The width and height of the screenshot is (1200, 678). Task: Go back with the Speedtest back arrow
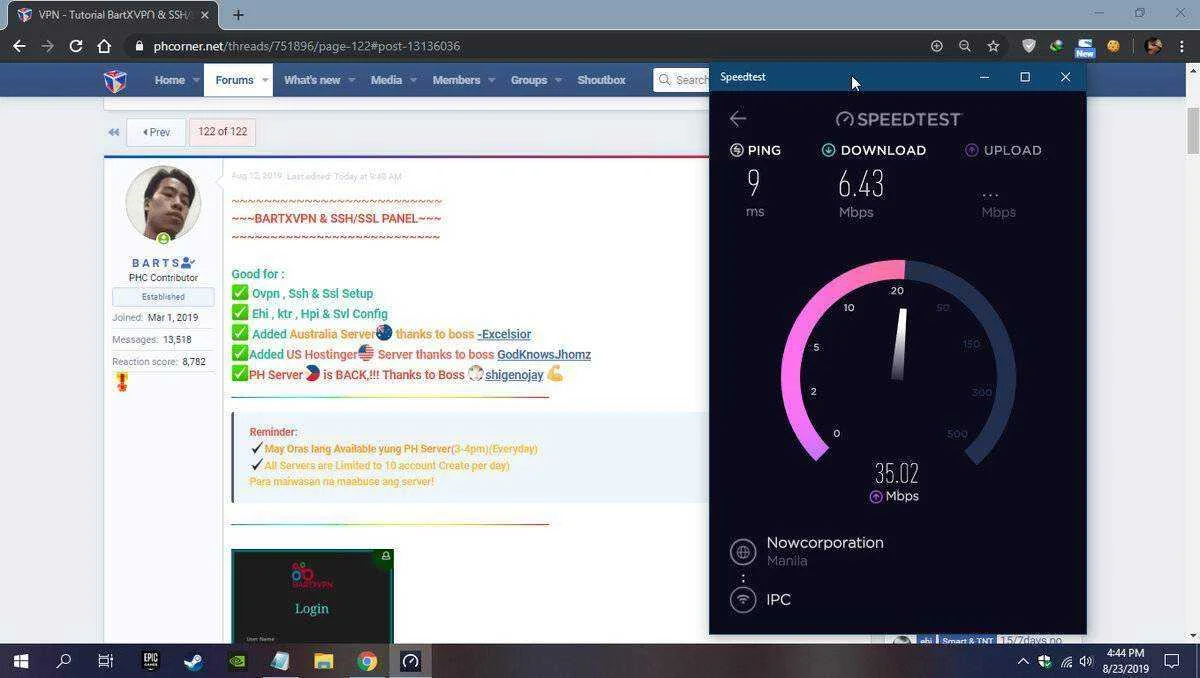738,118
